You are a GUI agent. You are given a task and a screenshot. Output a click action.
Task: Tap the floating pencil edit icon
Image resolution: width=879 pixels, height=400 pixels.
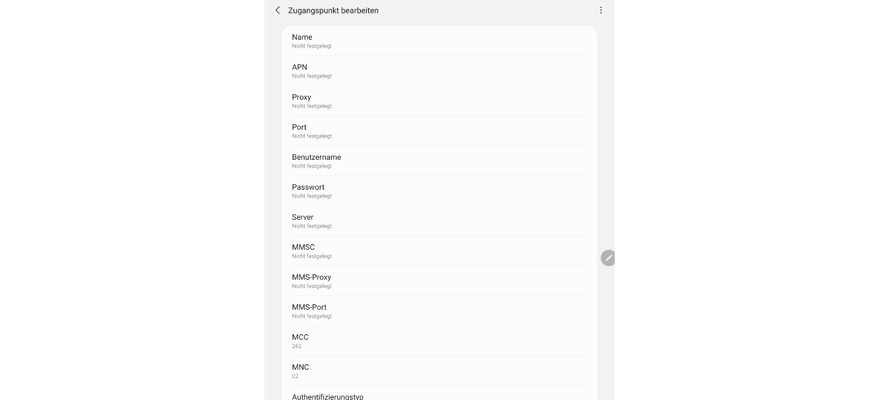608,258
